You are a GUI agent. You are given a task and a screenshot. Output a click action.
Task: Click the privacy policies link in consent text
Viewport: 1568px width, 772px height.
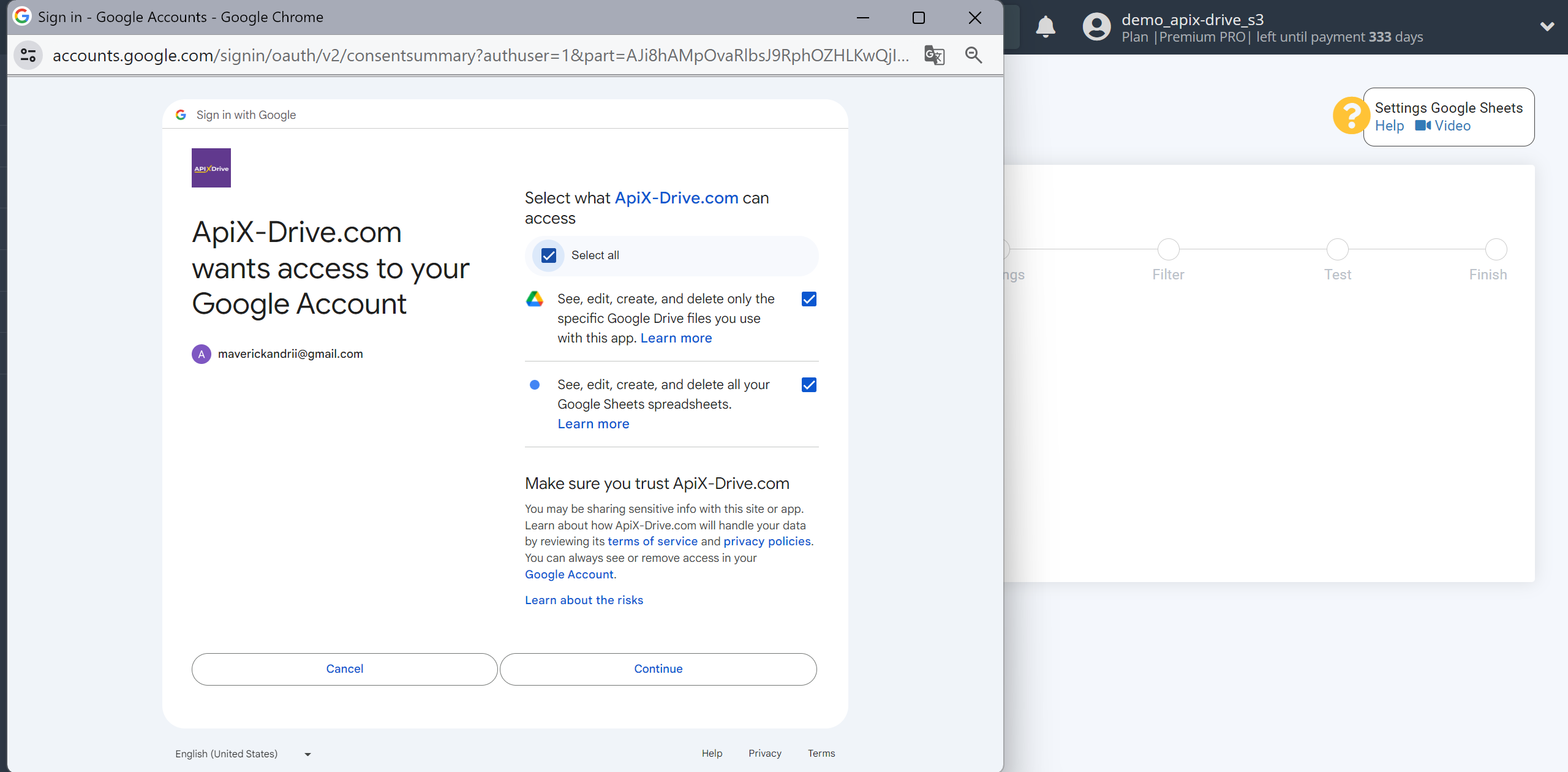click(765, 541)
